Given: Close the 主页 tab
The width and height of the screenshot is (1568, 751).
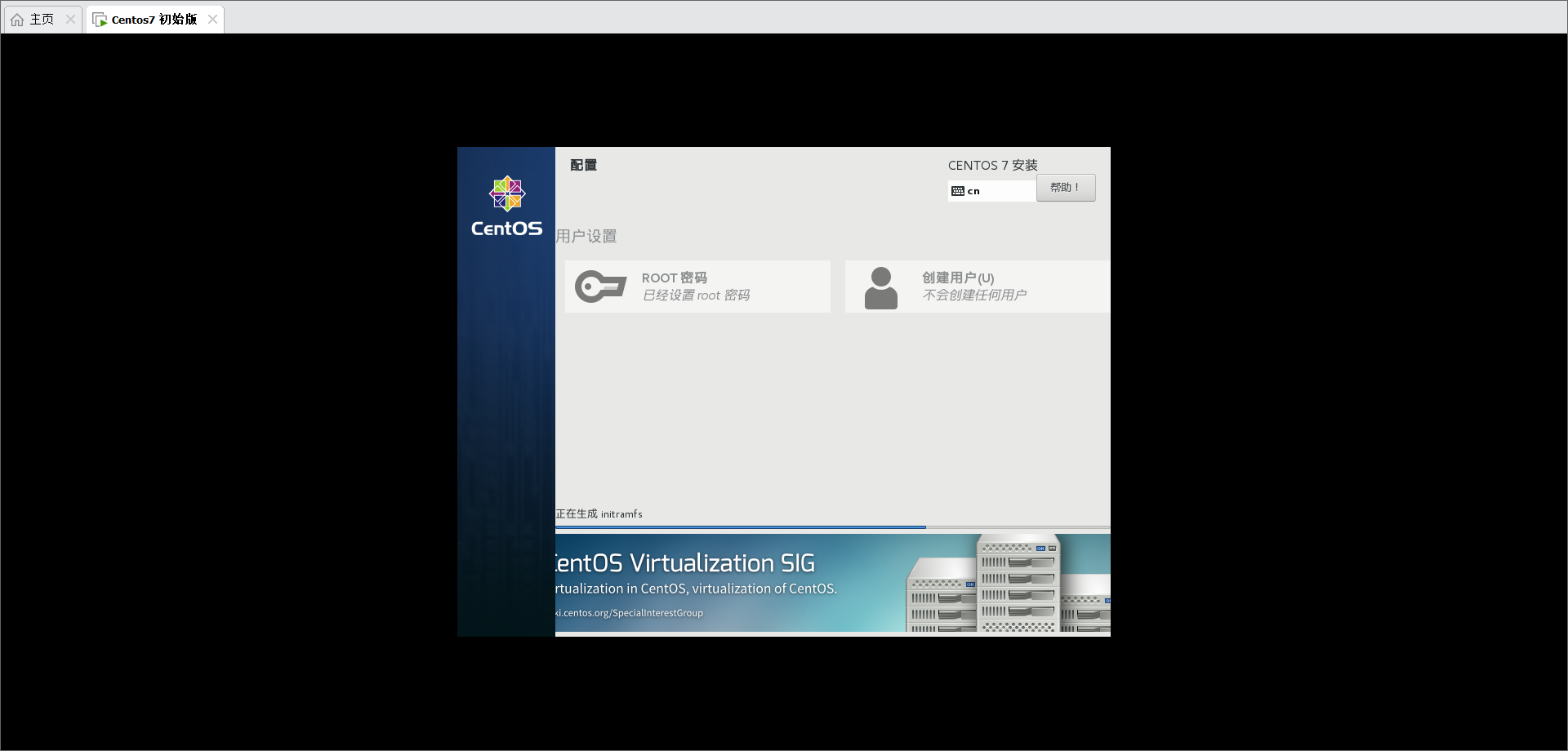Looking at the screenshot, I should (70, 20).
